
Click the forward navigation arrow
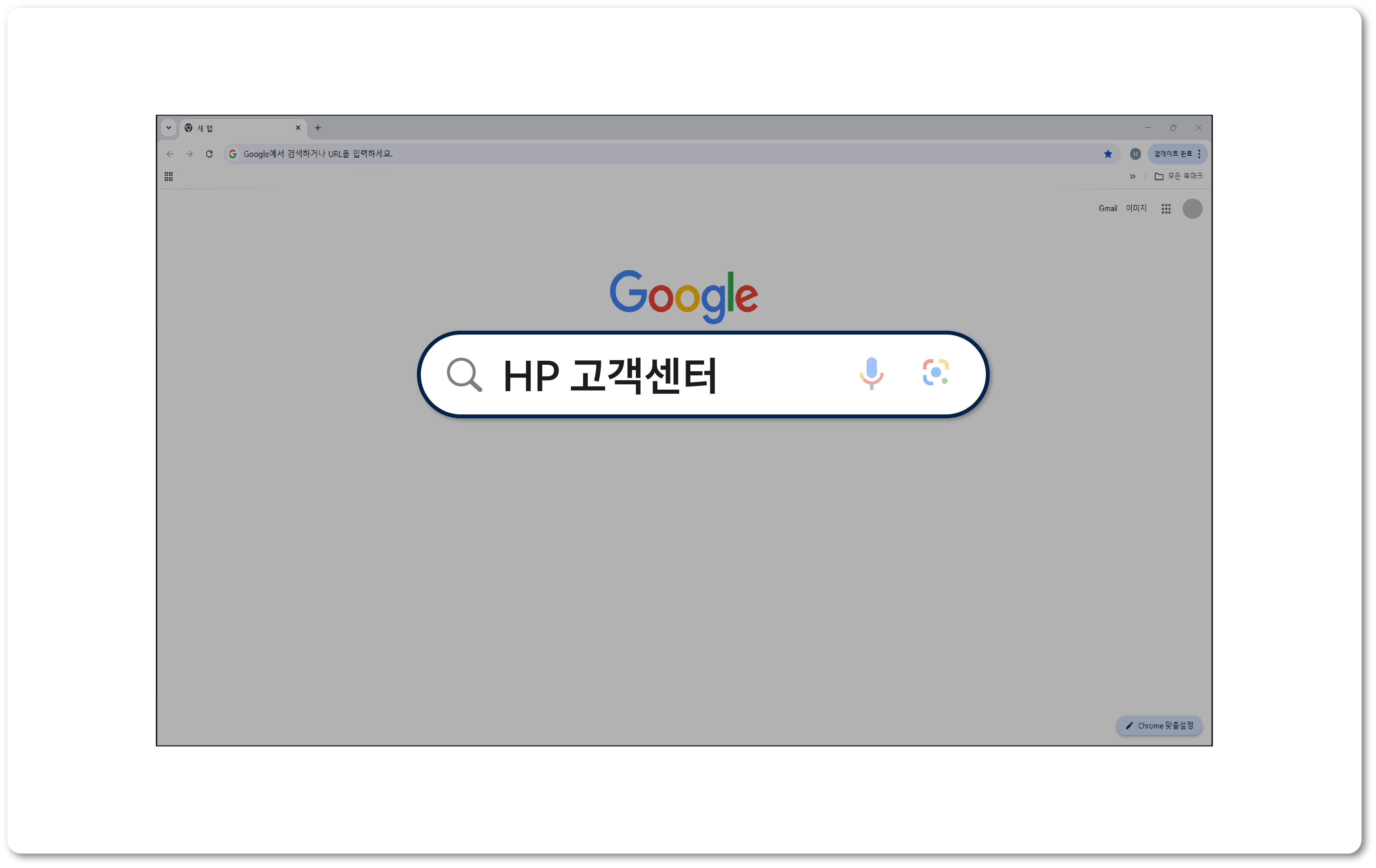pyautogui.click(x=190, y=154)
